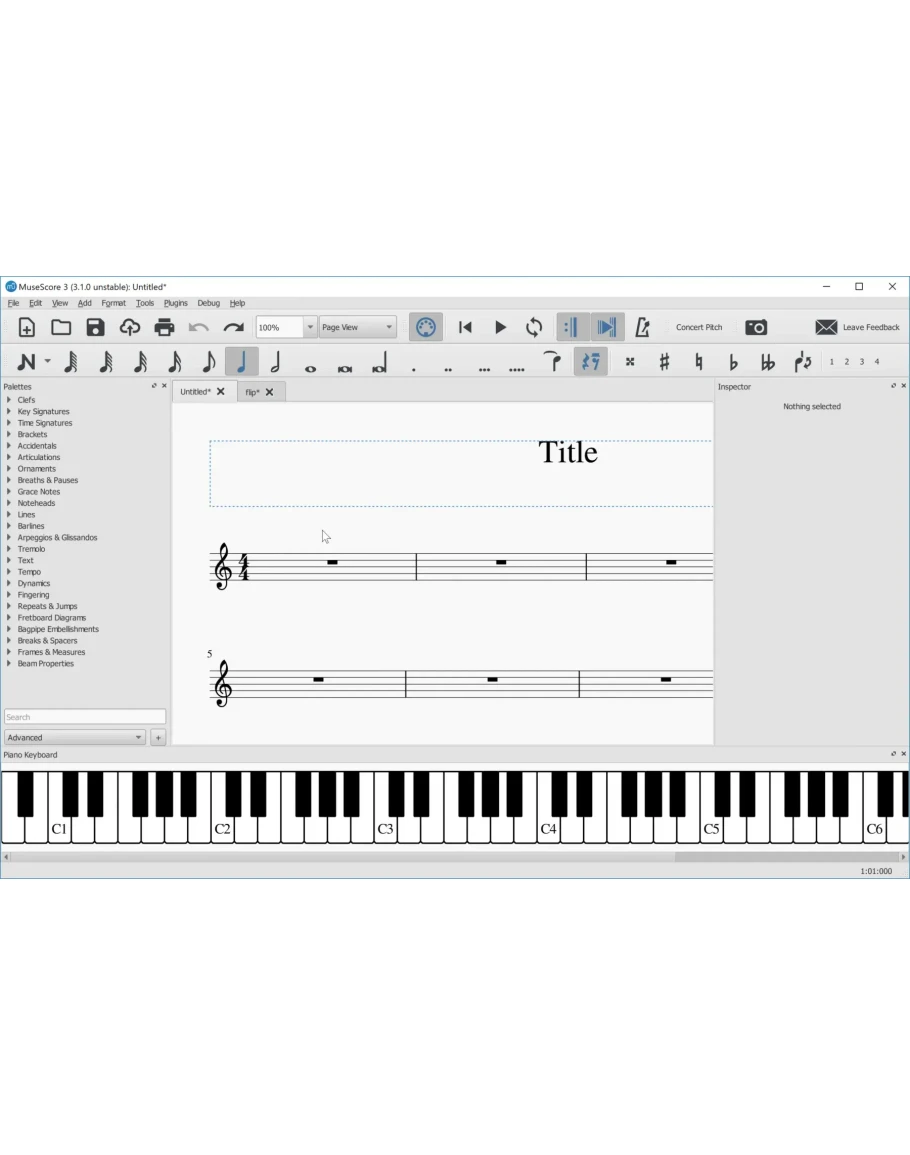Click the New Score icon

coord(27,327)
